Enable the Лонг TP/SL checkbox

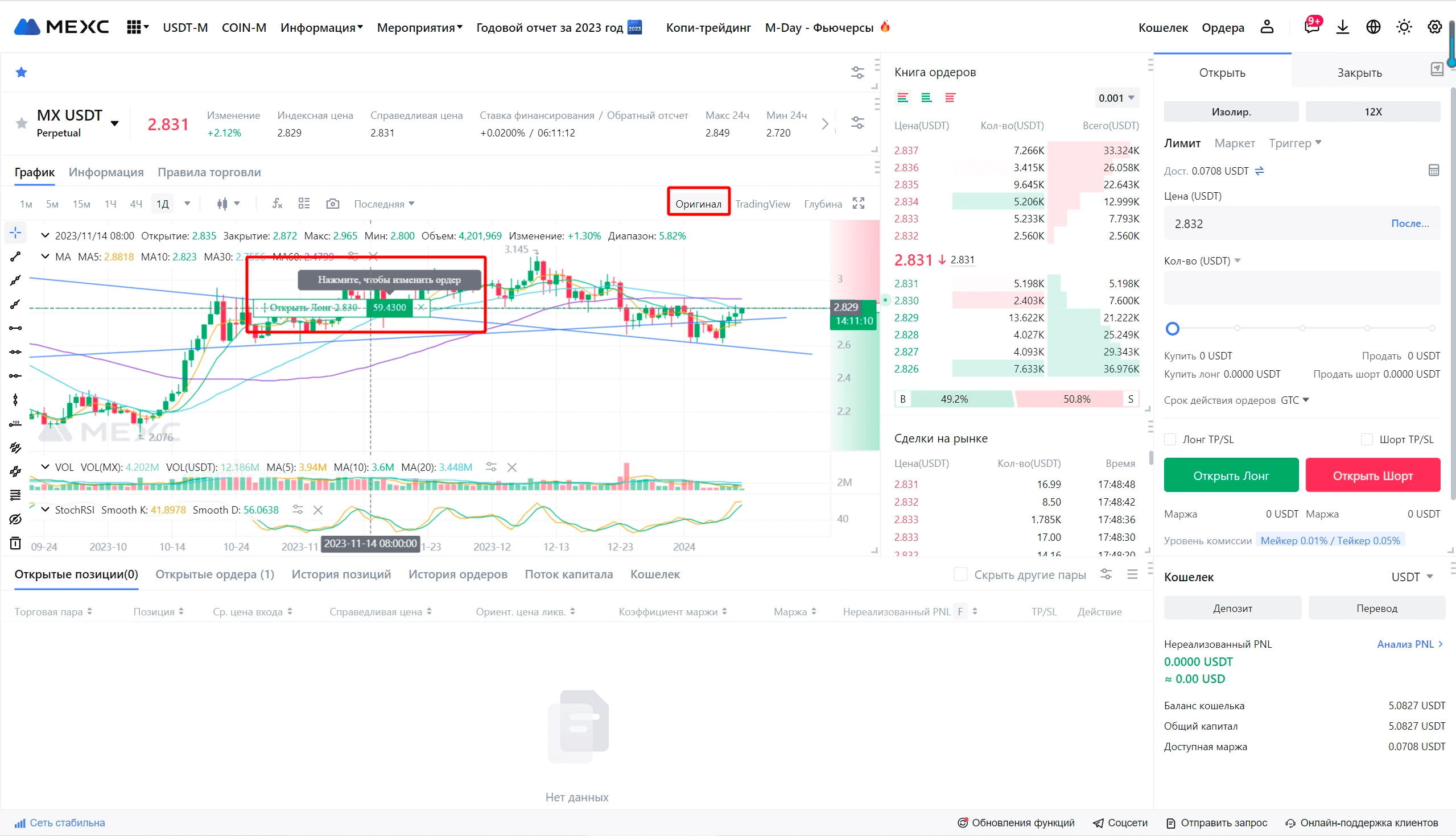click(x=1170, y=439)
